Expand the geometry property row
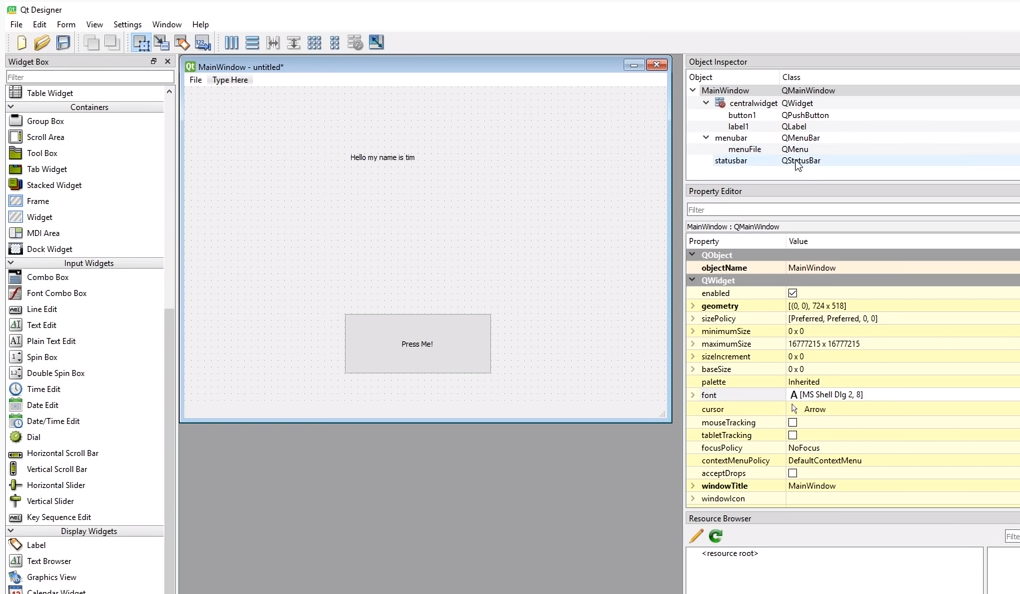Viewport: 1020px width, 594px height. (x=691, y=305)
